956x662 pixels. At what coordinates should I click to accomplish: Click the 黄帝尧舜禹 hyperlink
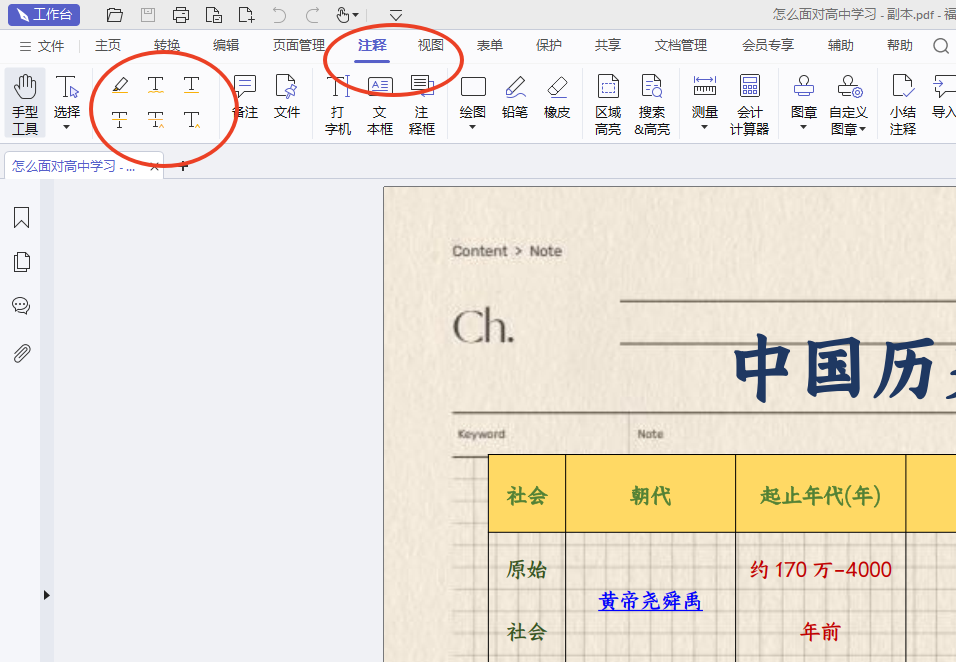coord(650,601)
